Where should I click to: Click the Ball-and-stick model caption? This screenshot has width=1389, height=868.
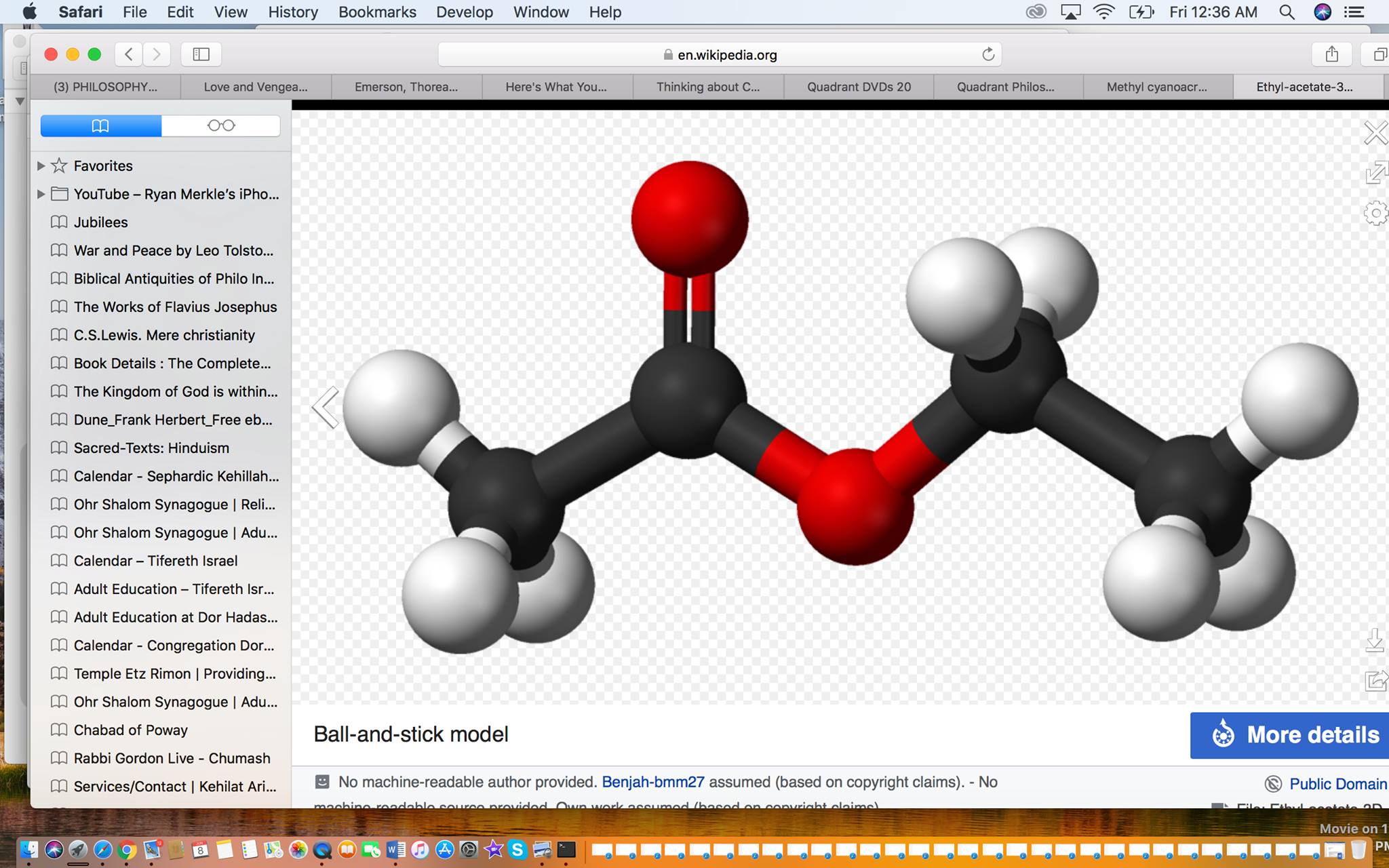[x=411, y=734]
